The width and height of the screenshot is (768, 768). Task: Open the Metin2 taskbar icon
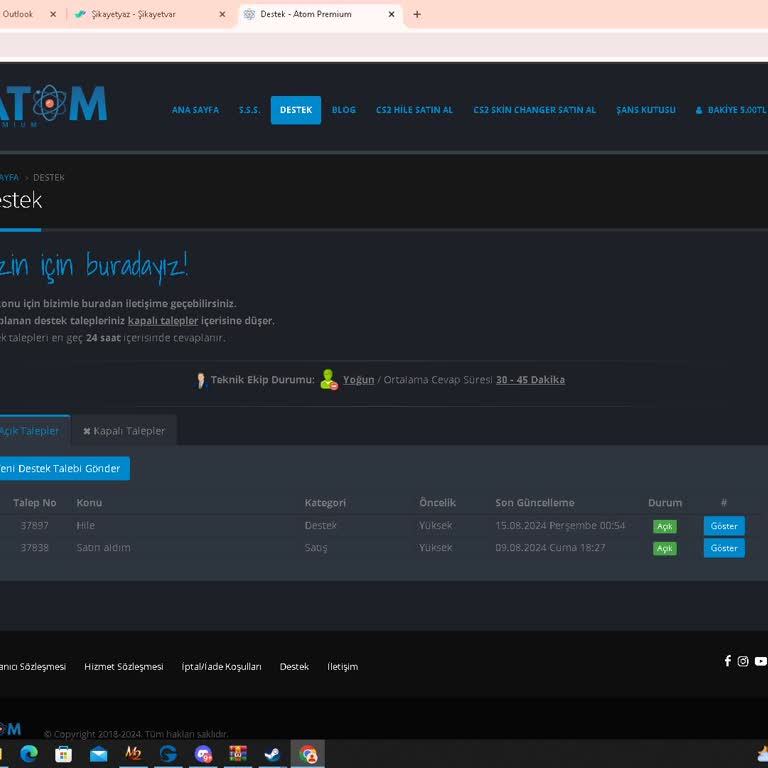coord(133,753)
